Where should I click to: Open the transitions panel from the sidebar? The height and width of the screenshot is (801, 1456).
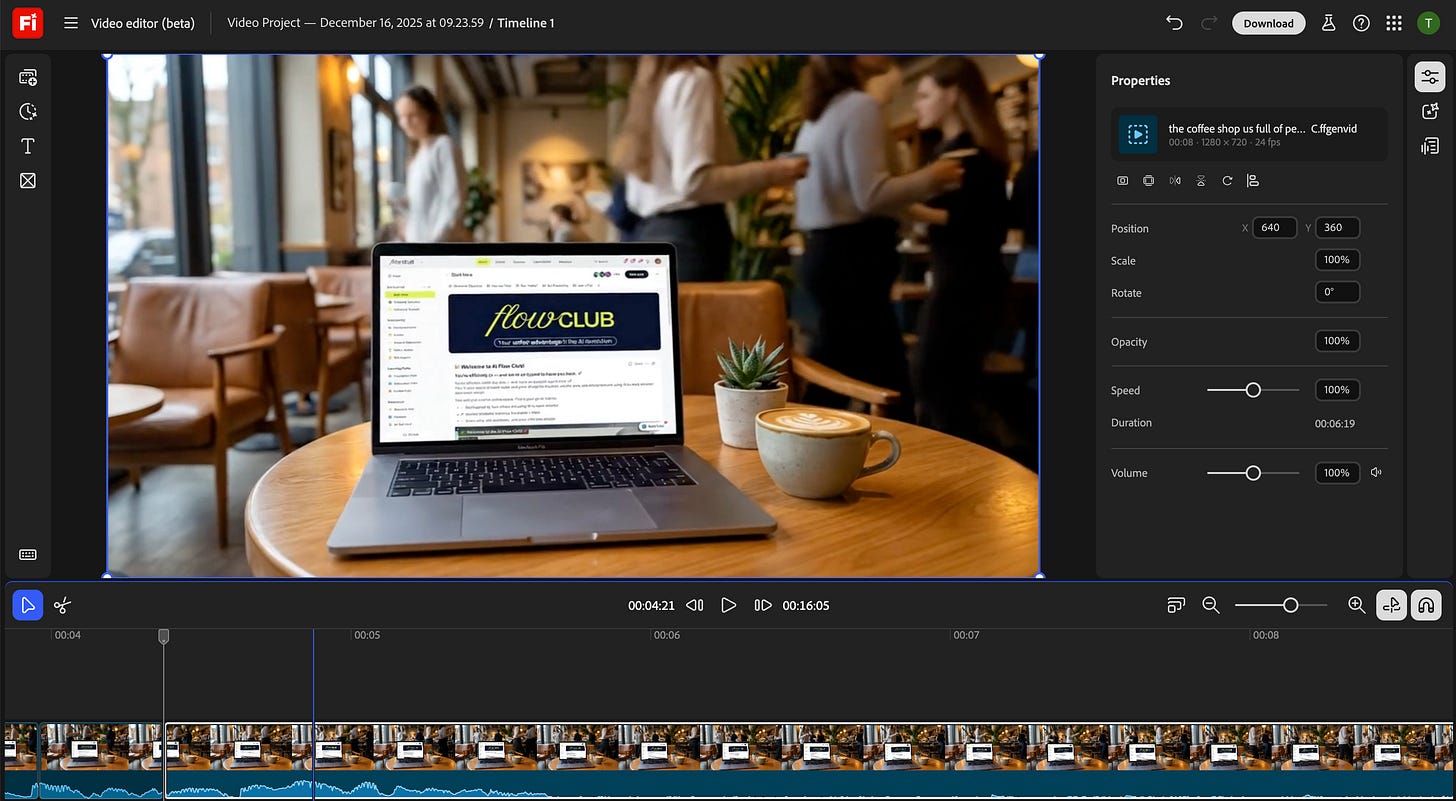click(x=27, y=181)
